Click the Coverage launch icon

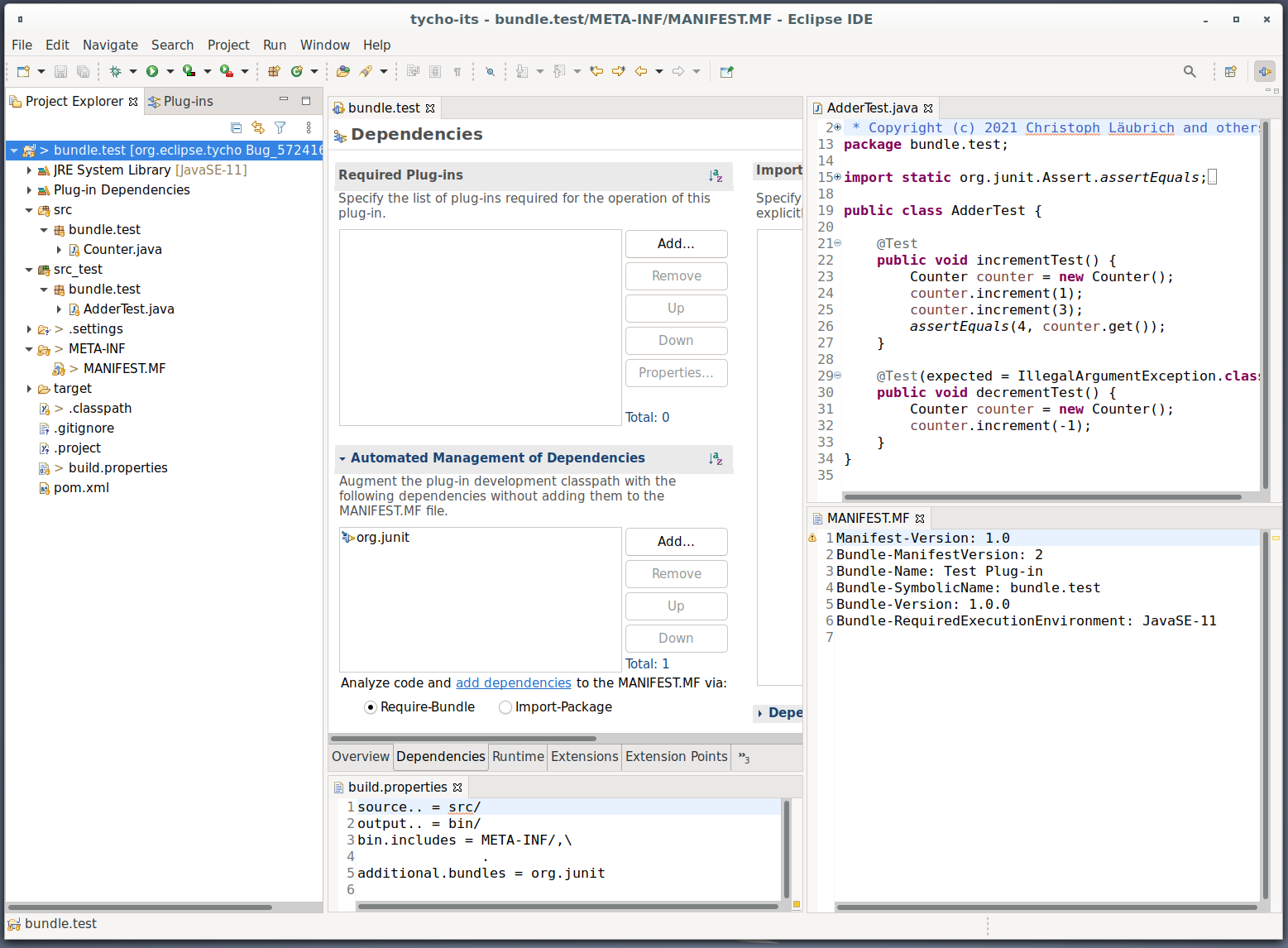pos(189,72)
